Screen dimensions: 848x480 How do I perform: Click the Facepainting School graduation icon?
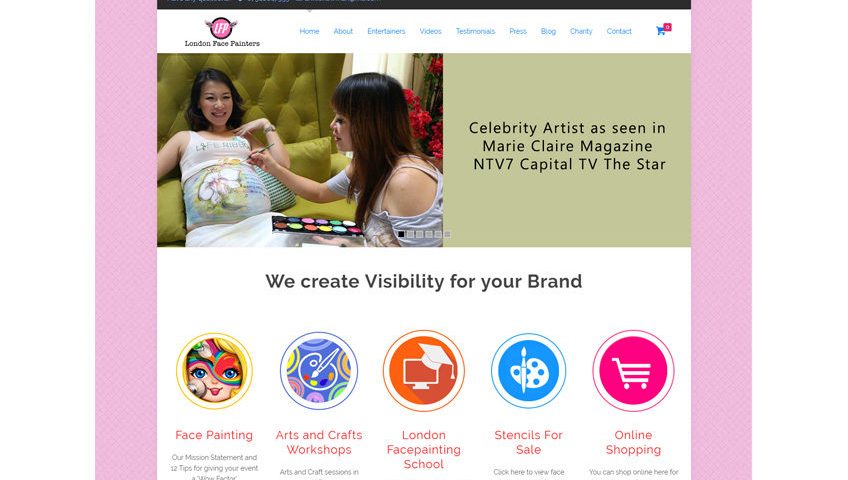(423, 371)
